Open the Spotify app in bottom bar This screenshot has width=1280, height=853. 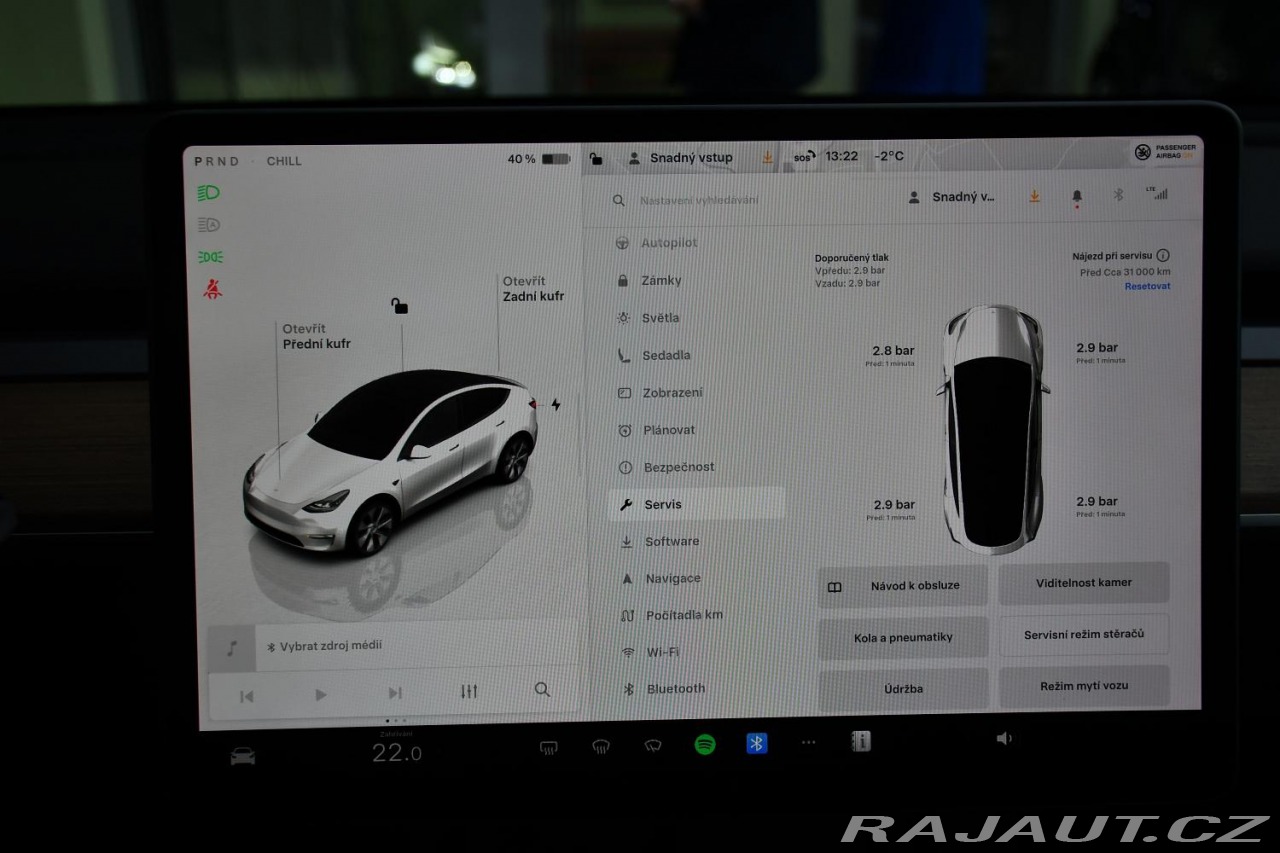tap(705, 744)
